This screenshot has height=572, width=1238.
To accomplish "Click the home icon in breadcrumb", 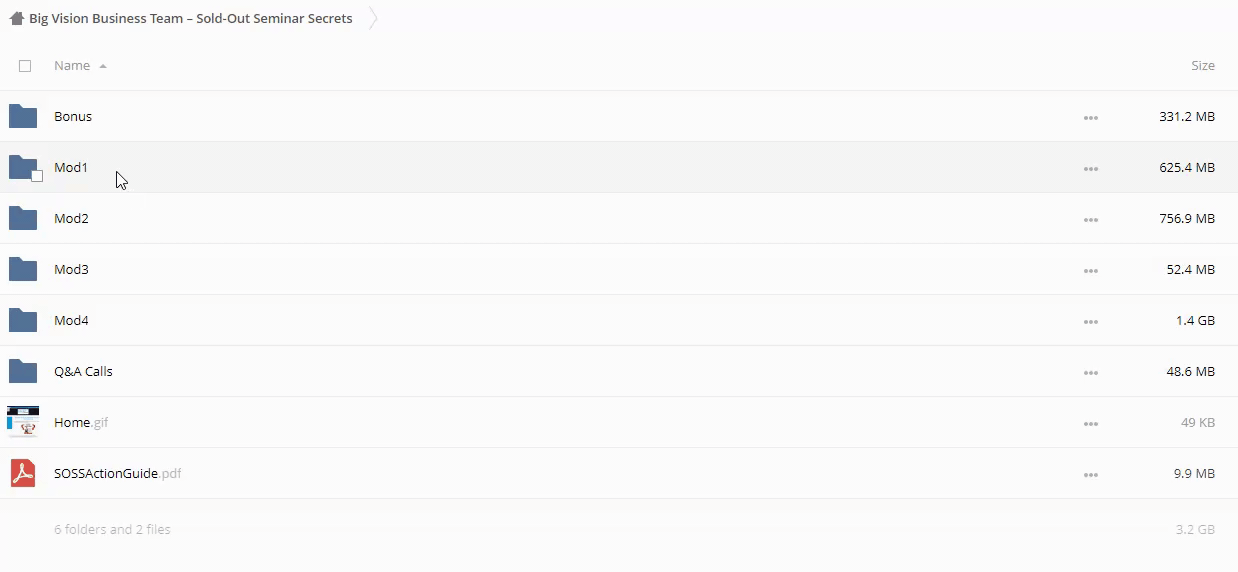I will pyautogui.click(x=16, y=18).
